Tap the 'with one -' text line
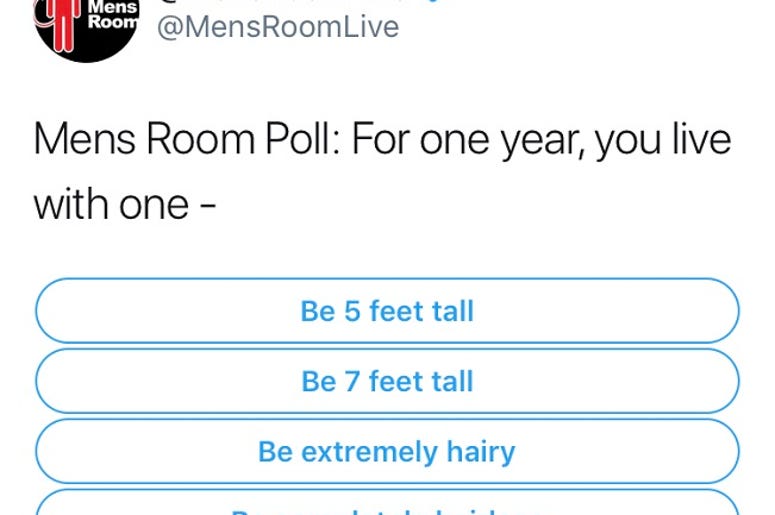 [125, 205]
